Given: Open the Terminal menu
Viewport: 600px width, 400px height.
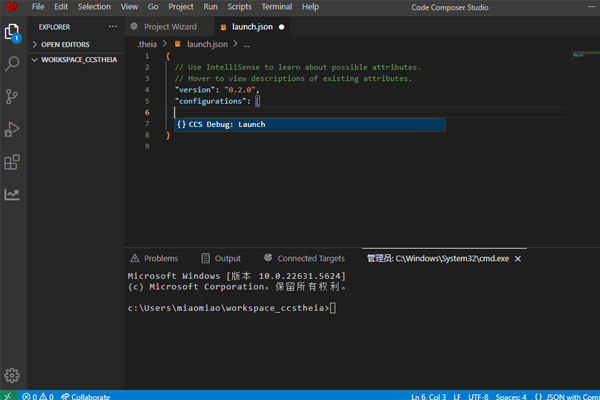Looking at the screenshot, I should (x=277, y=7).
